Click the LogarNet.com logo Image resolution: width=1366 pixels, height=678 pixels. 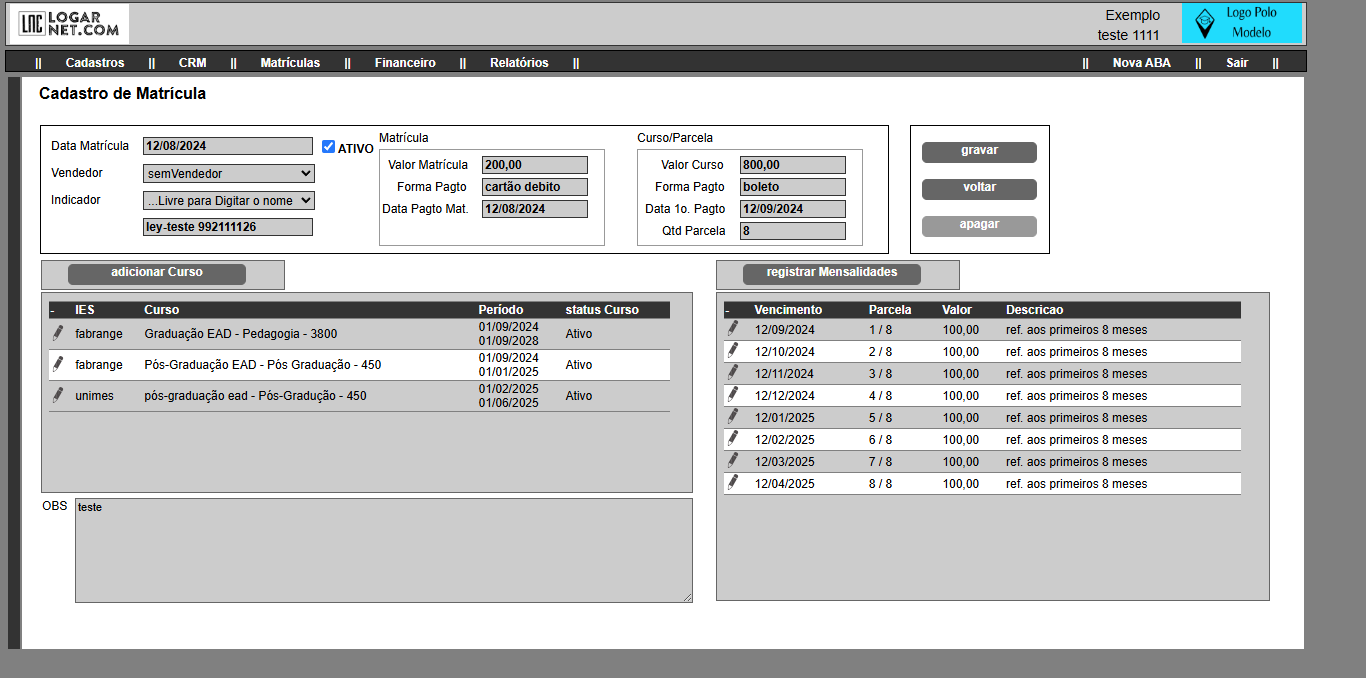point(70,24)
